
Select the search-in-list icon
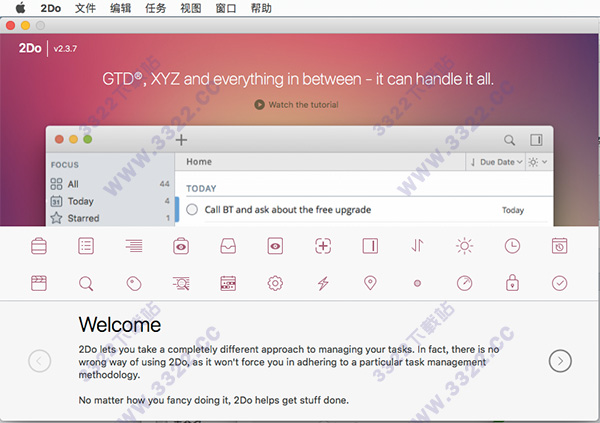pos(181,283)
